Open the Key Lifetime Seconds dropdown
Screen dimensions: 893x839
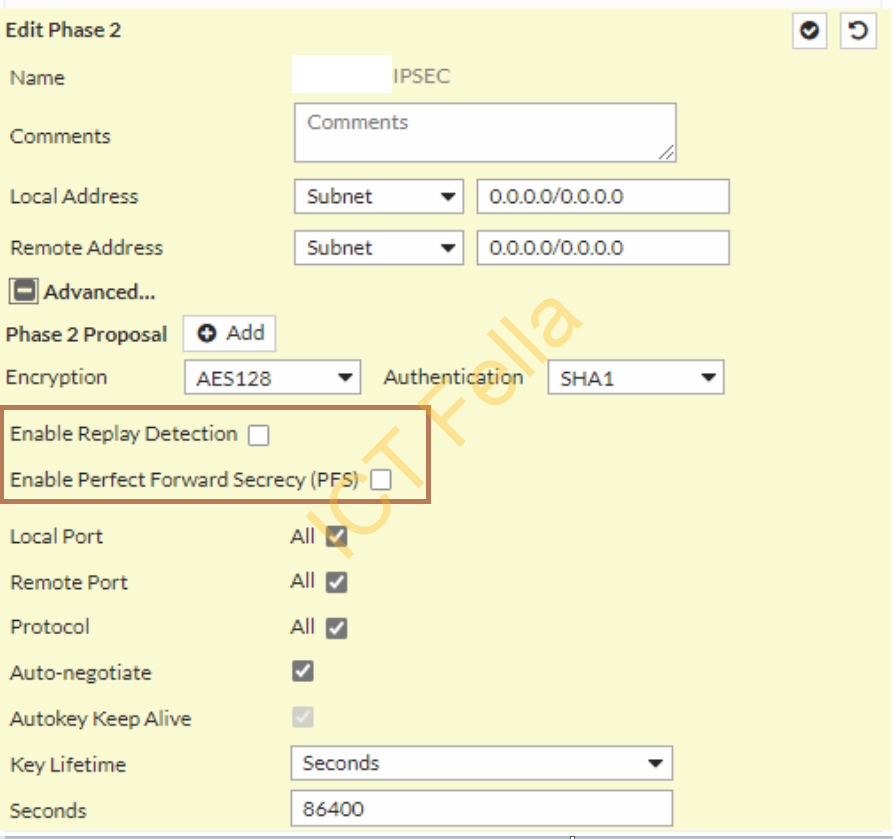pos(481,764)
